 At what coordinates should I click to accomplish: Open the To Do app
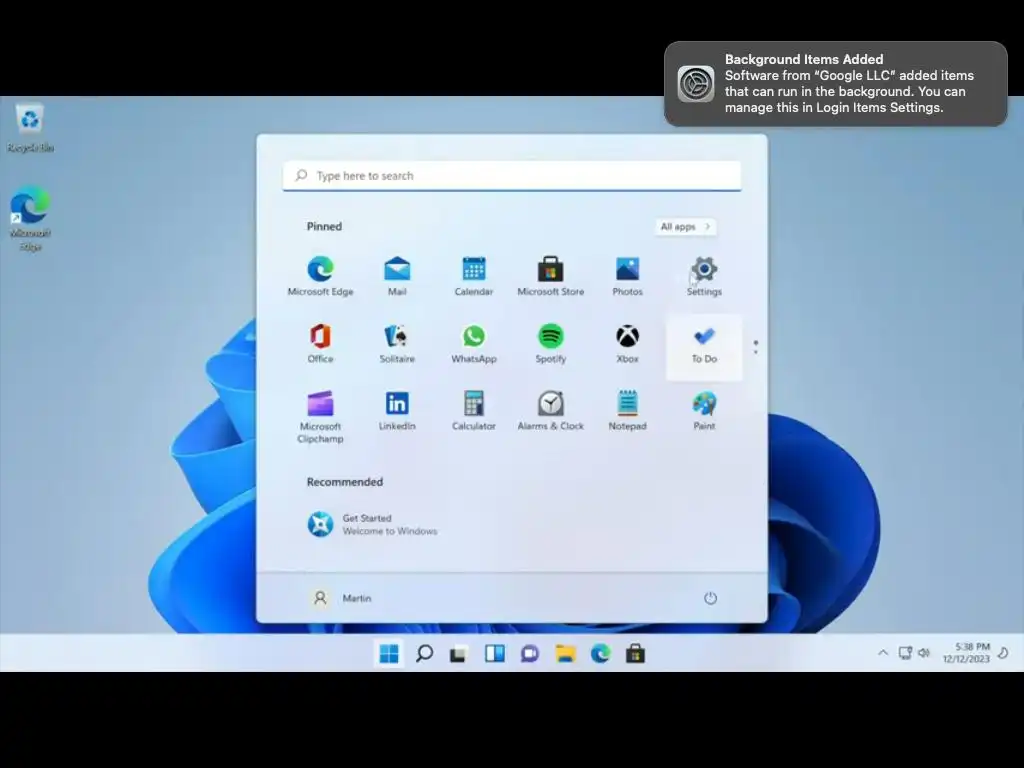click(704, 347)
